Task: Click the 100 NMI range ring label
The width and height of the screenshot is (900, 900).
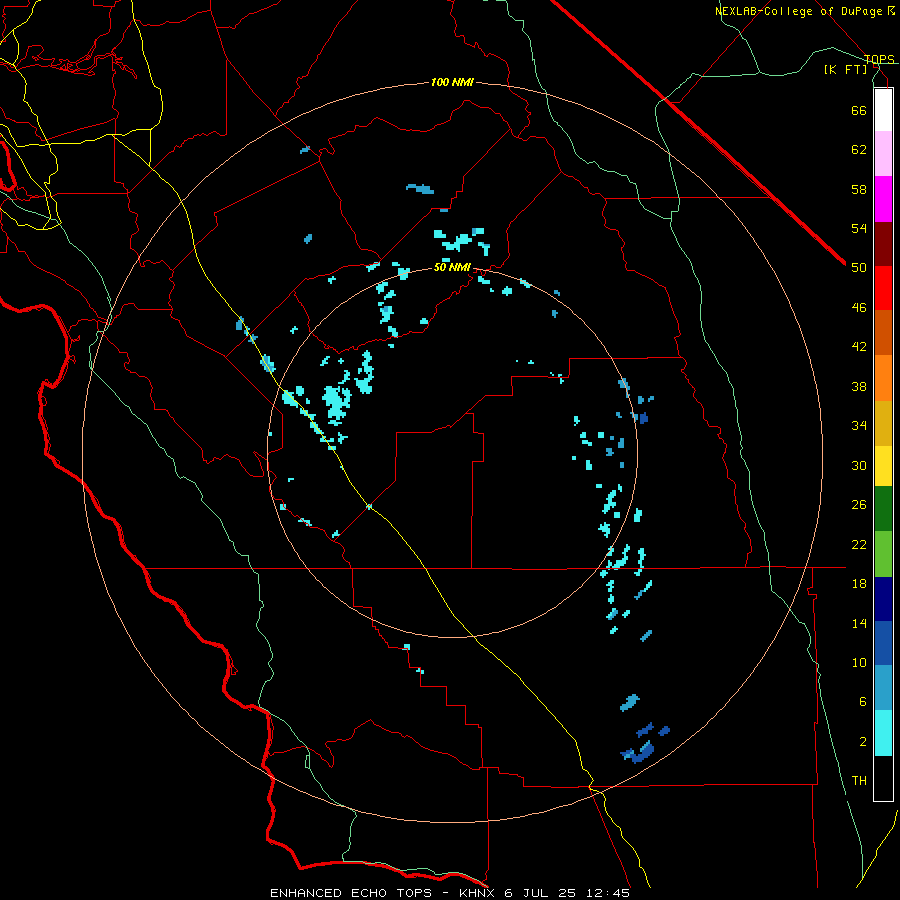Action: click(452, 82)
